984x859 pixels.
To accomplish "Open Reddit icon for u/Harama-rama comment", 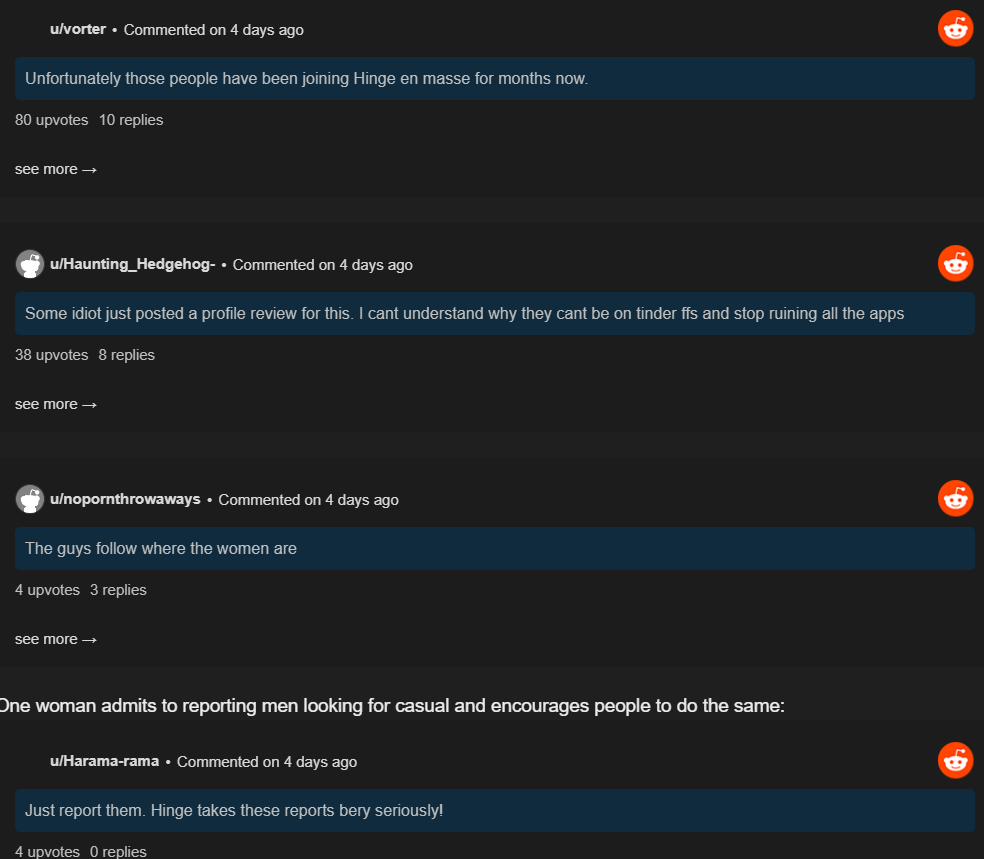I will click(955, 760).
